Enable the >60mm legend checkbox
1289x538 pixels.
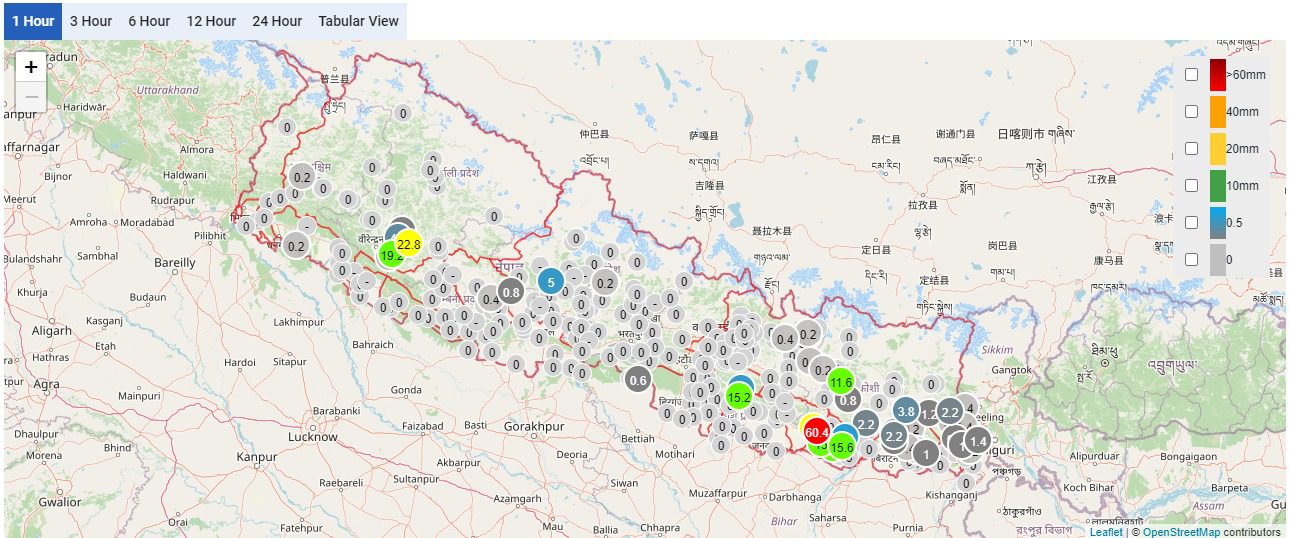[1191, 75]
